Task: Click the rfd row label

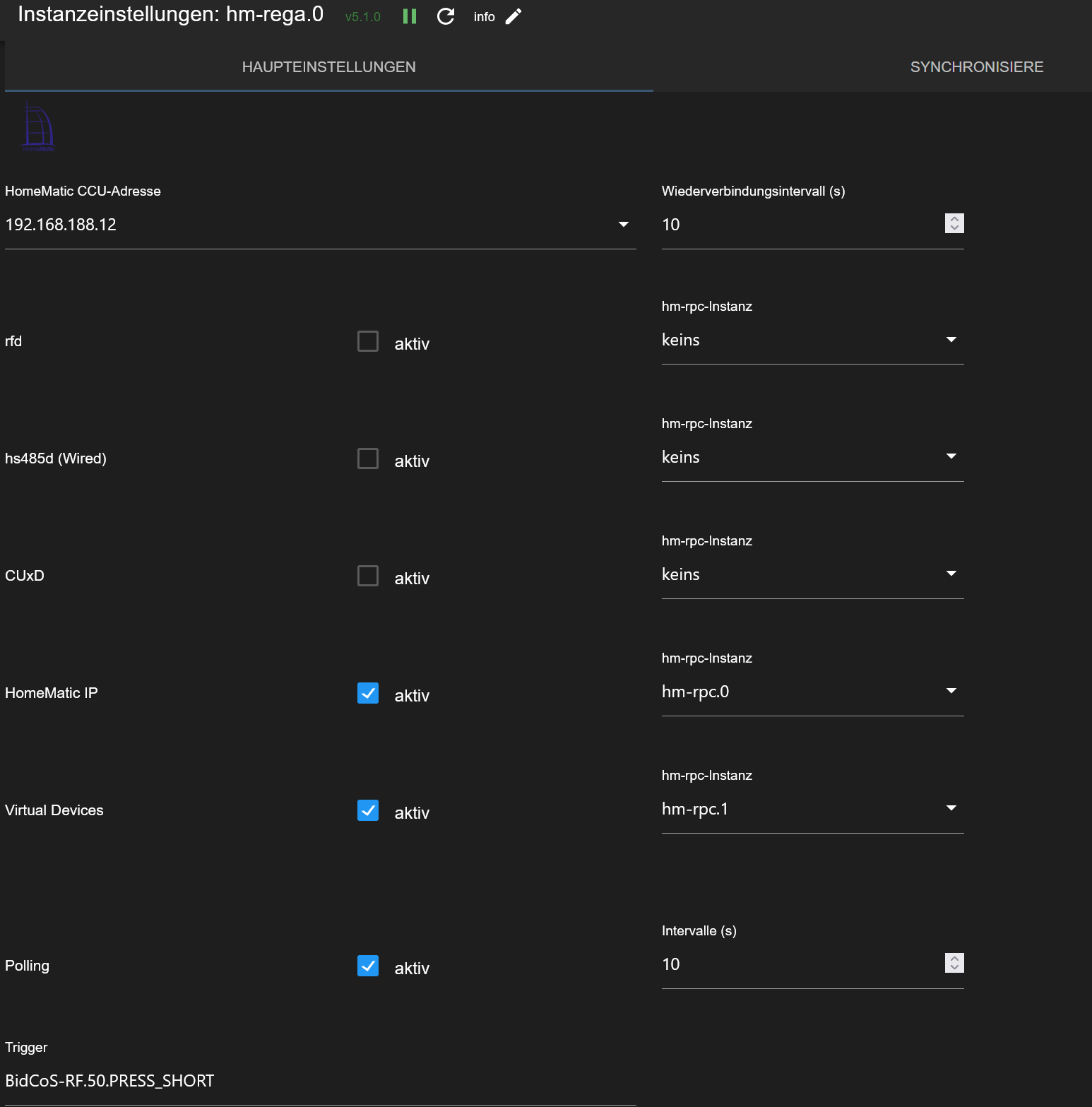Action: (x=13, y=341)
